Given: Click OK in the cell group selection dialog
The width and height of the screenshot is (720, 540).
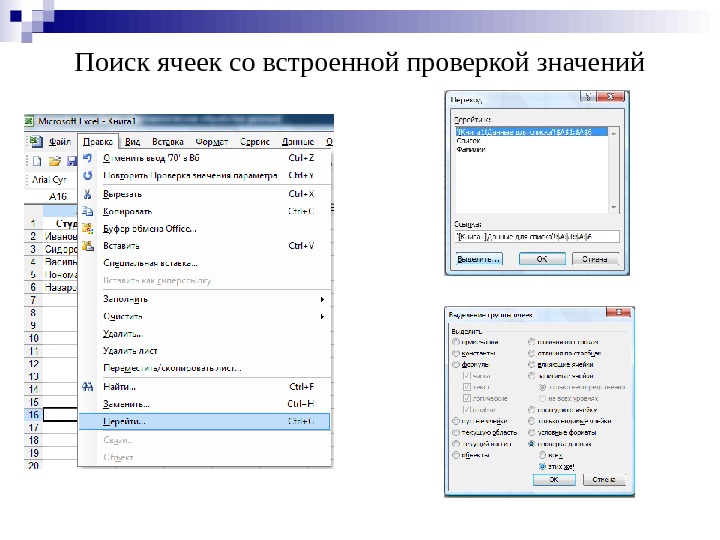Looking at the screenshot, I should click(554, 479).
